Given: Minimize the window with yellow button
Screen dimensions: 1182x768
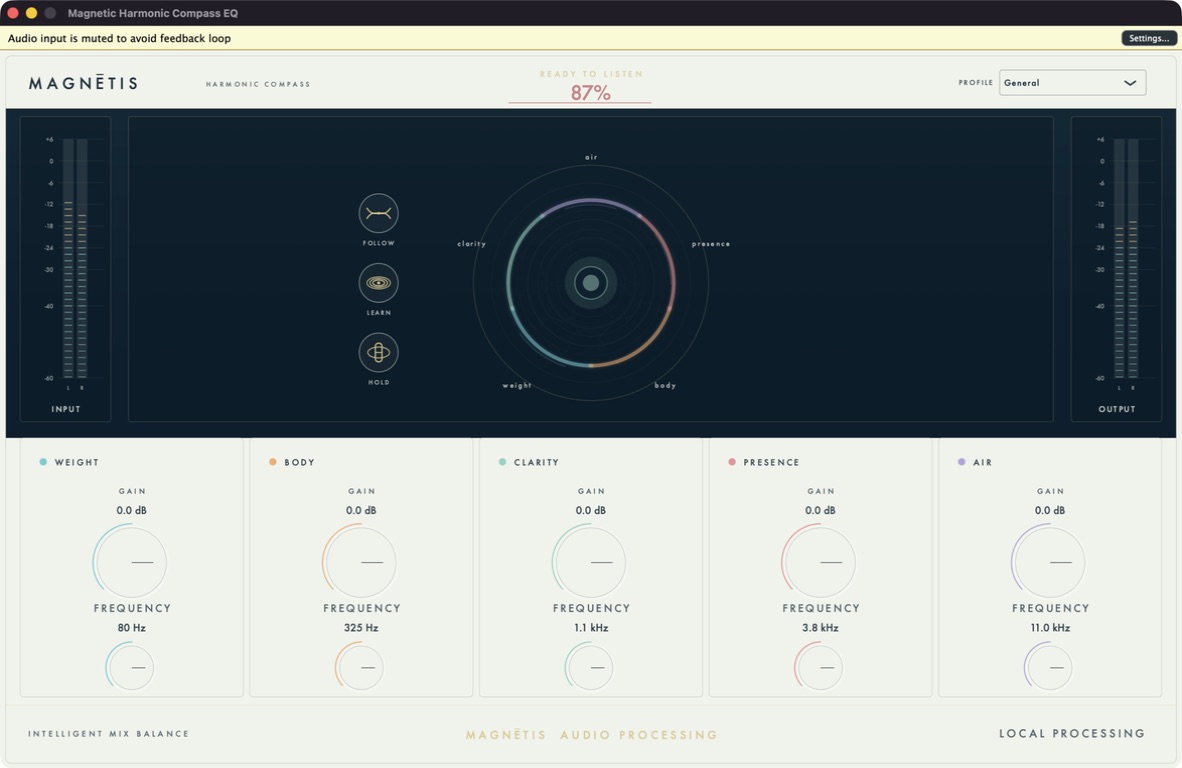Looking at the screenshot, I should pos(31,13).
